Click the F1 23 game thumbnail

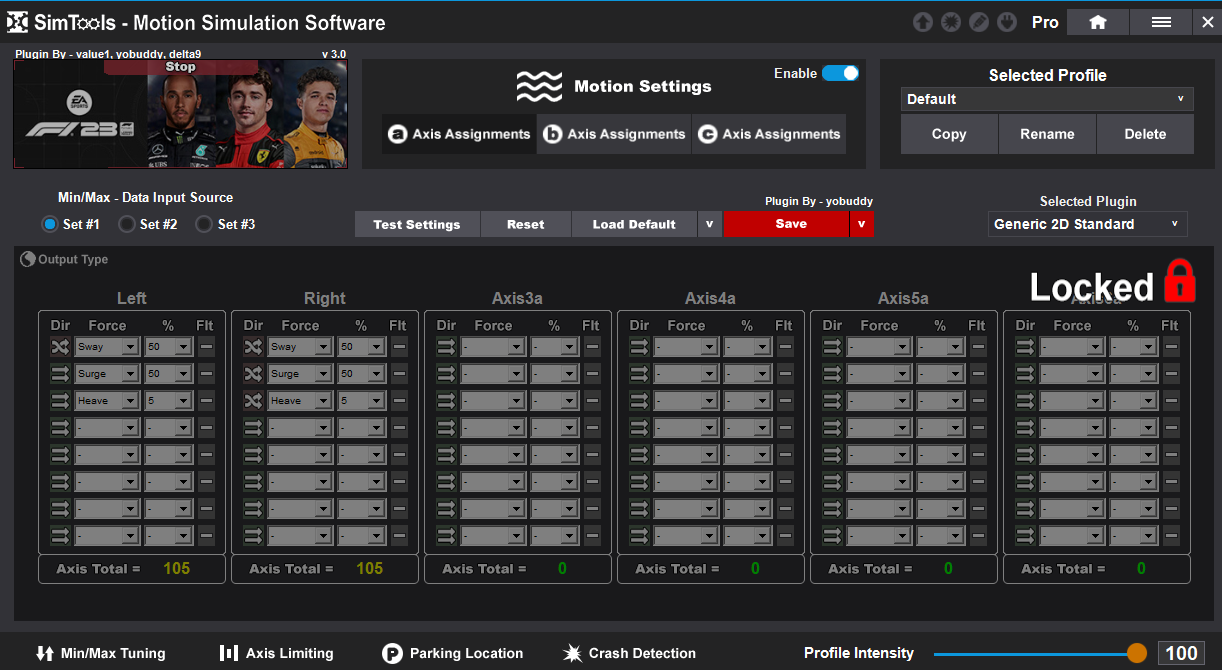(180, 114)
